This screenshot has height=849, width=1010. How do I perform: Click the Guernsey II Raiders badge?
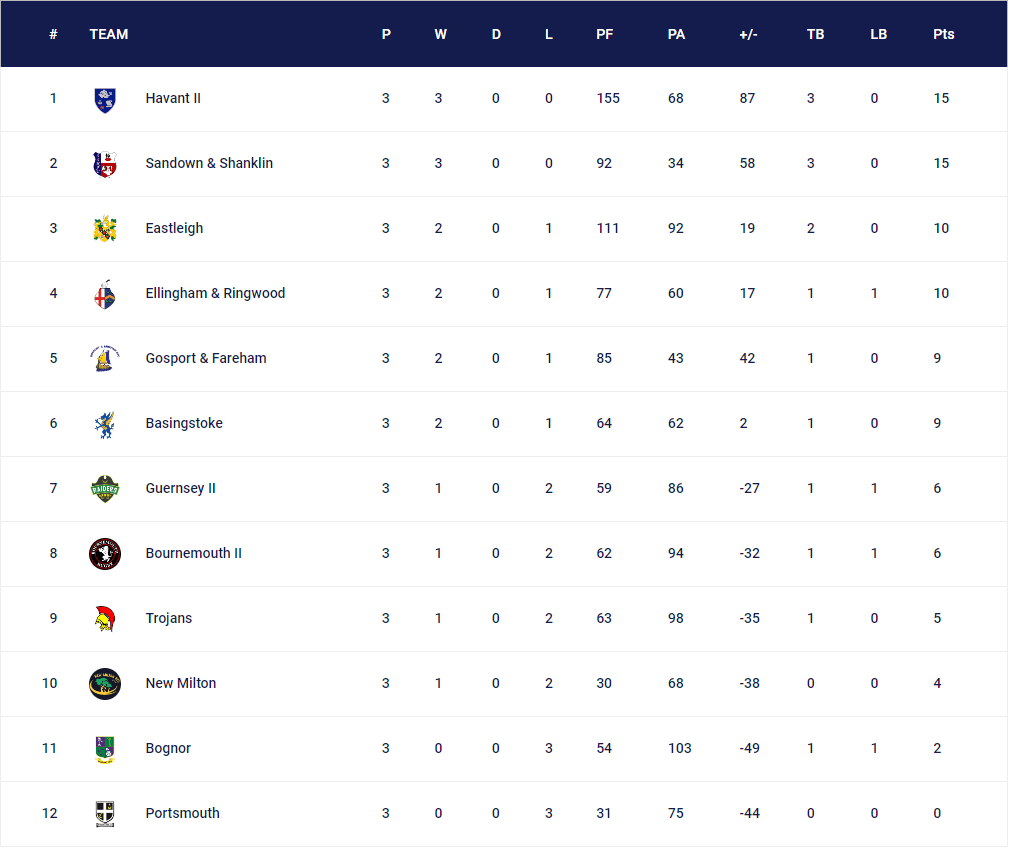click(104, 489)
